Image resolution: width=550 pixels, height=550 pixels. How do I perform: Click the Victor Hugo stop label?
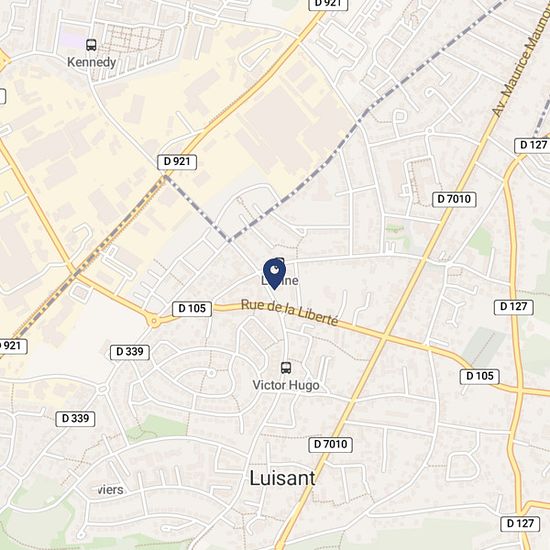click(286, 385)
